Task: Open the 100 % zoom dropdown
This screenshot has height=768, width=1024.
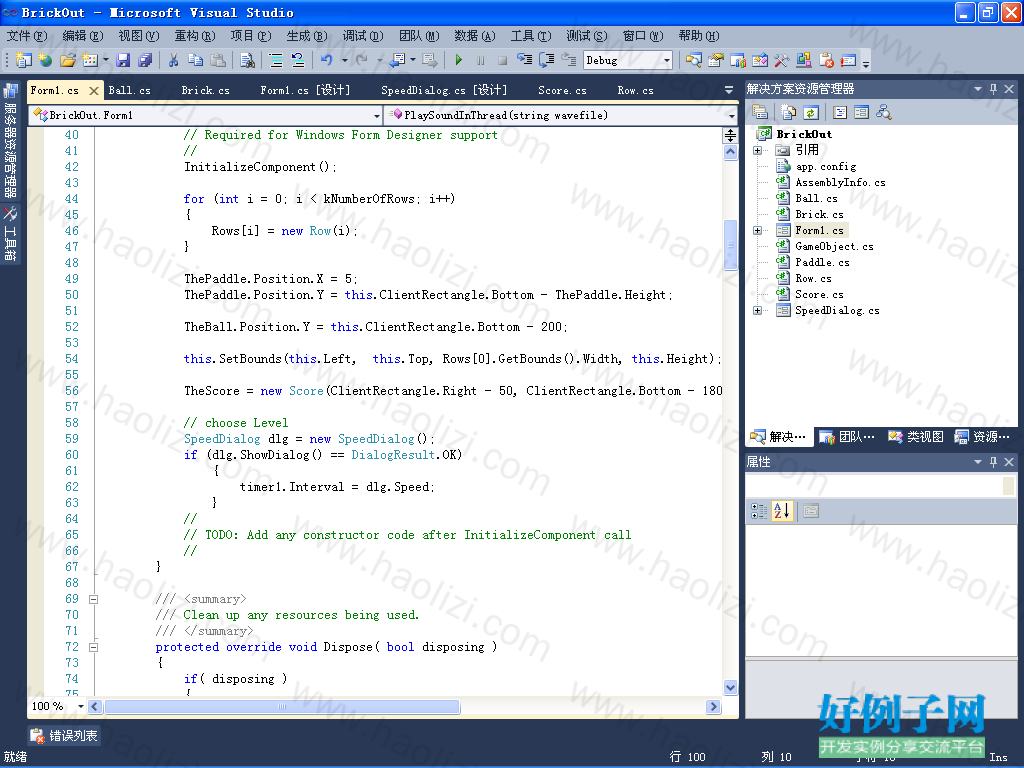Action: (81, 706)
